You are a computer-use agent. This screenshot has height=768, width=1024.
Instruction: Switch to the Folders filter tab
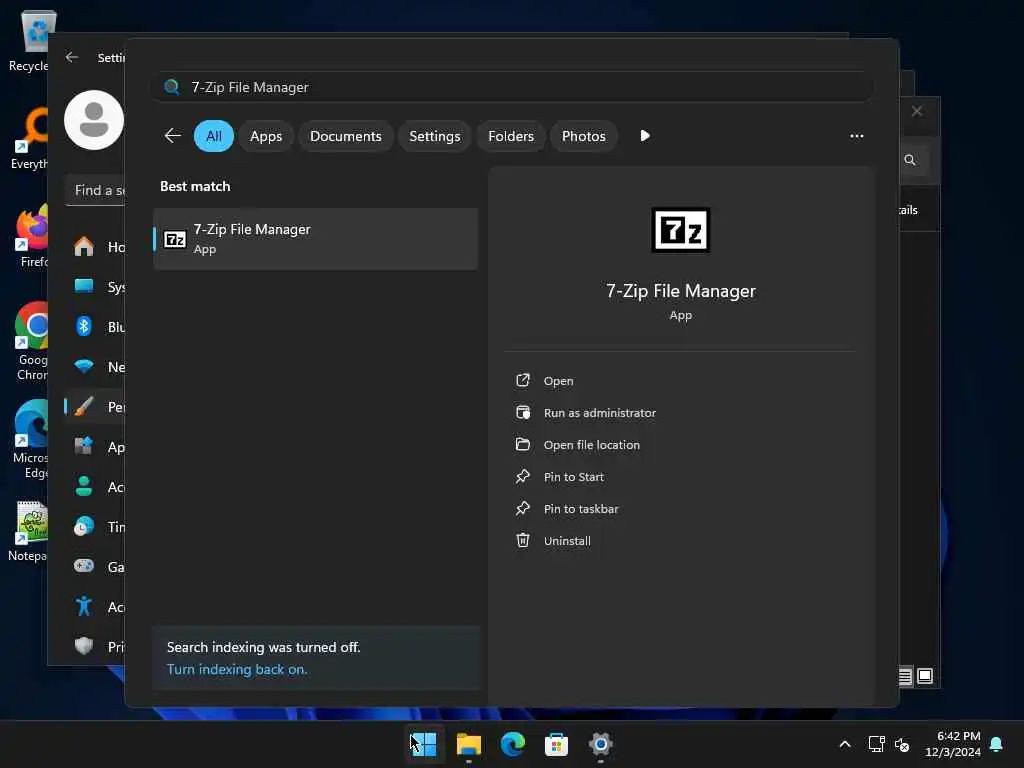(511, 136)
